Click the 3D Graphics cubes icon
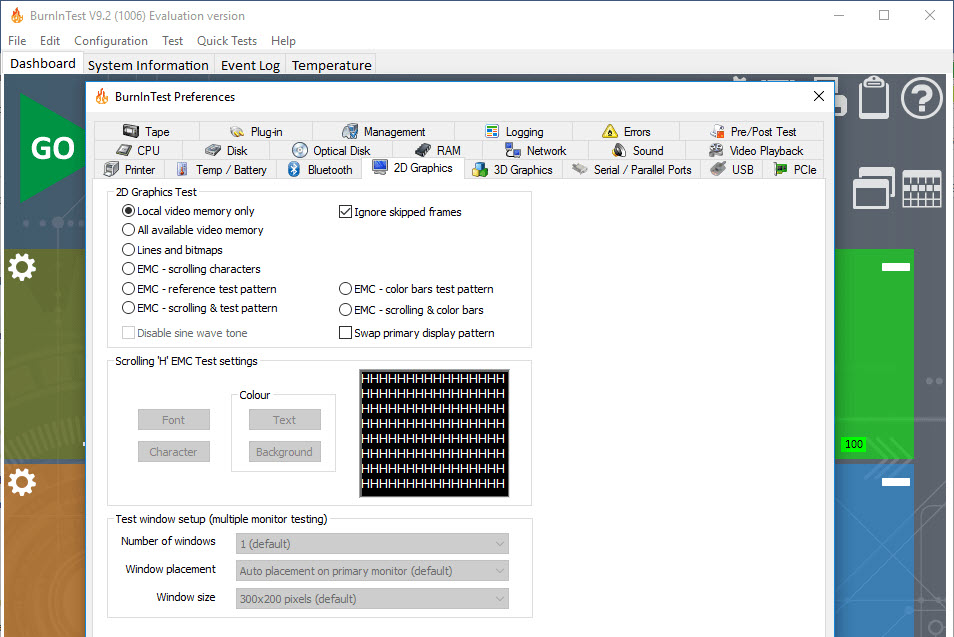Image resolution: width=954 pixels, height=637 pixels. pos(480,170)
